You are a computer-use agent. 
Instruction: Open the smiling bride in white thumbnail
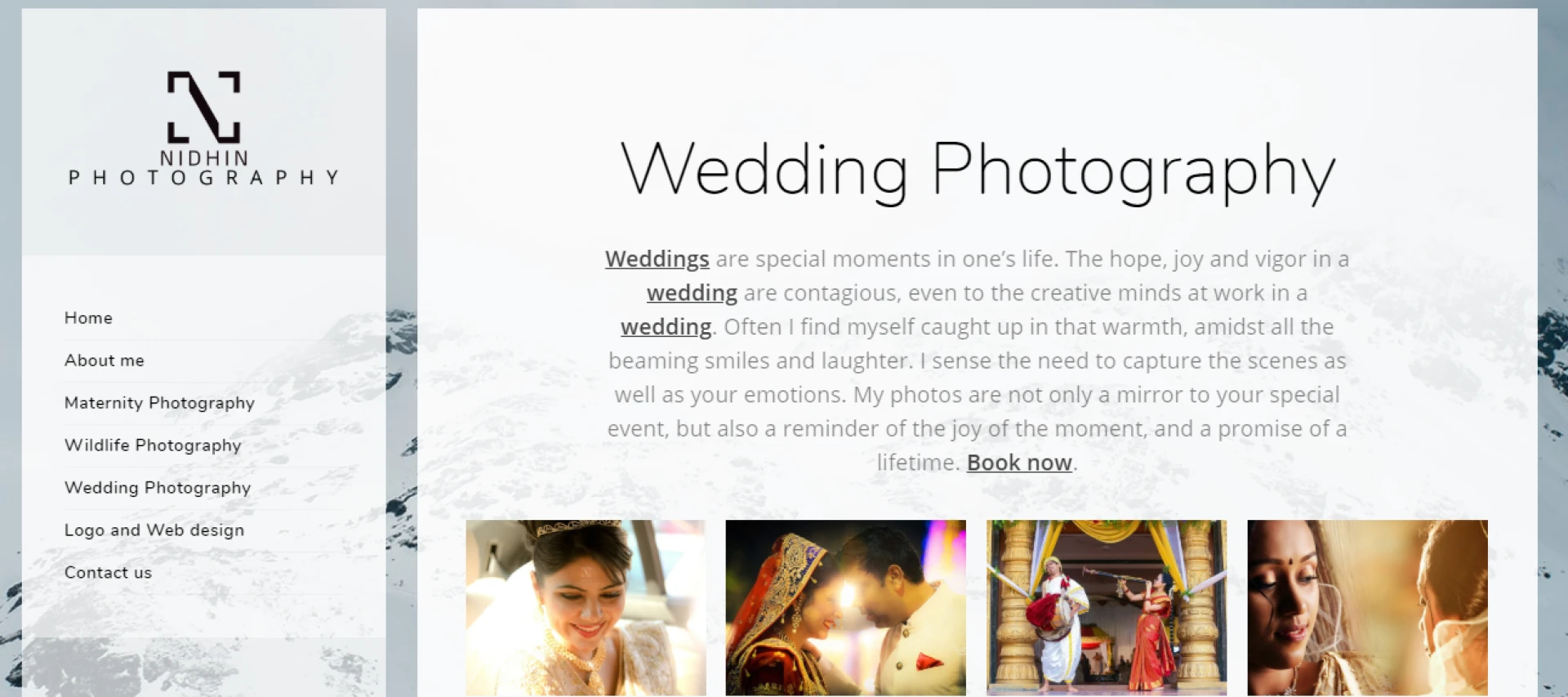click(x=586, y=608)
